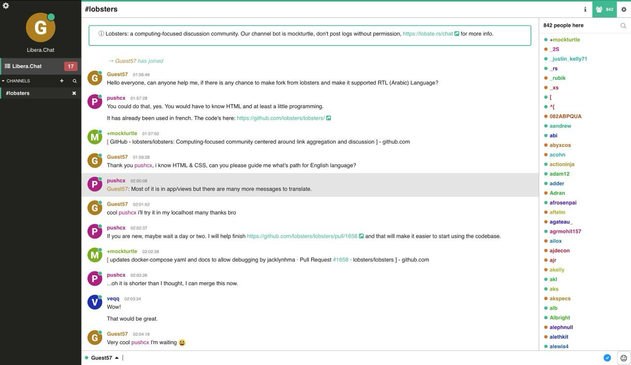This screenshot has width=631, height=365.
Task: Click pushcx mention in Thank you message
Action: [143, 165]
